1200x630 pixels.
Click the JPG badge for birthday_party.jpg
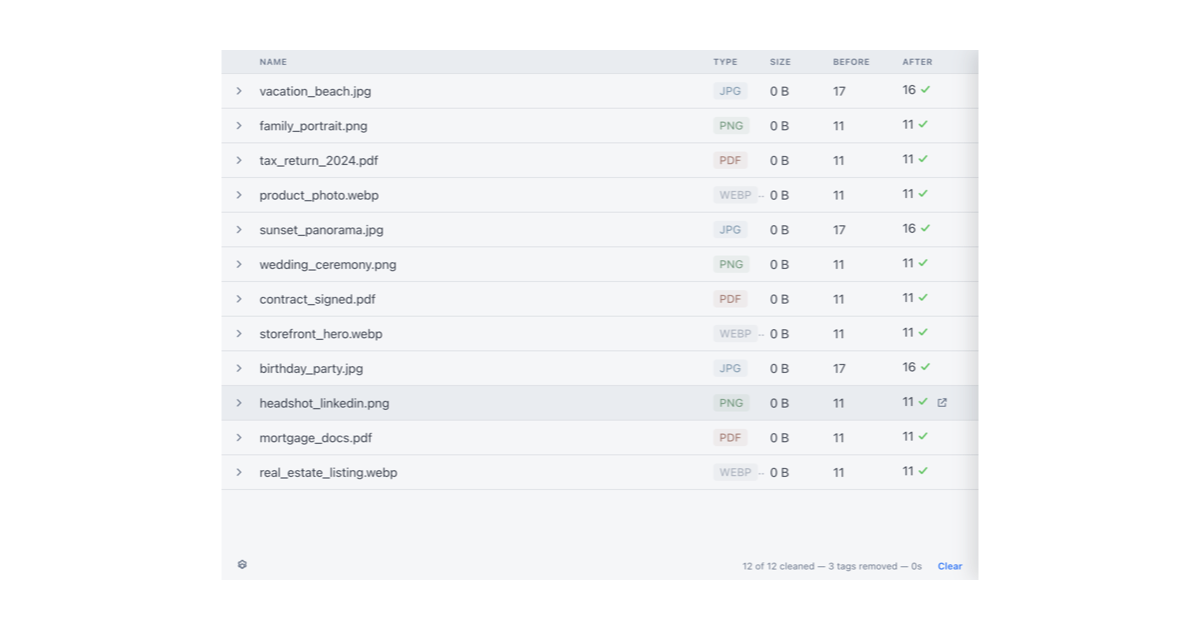pos(730,369)
